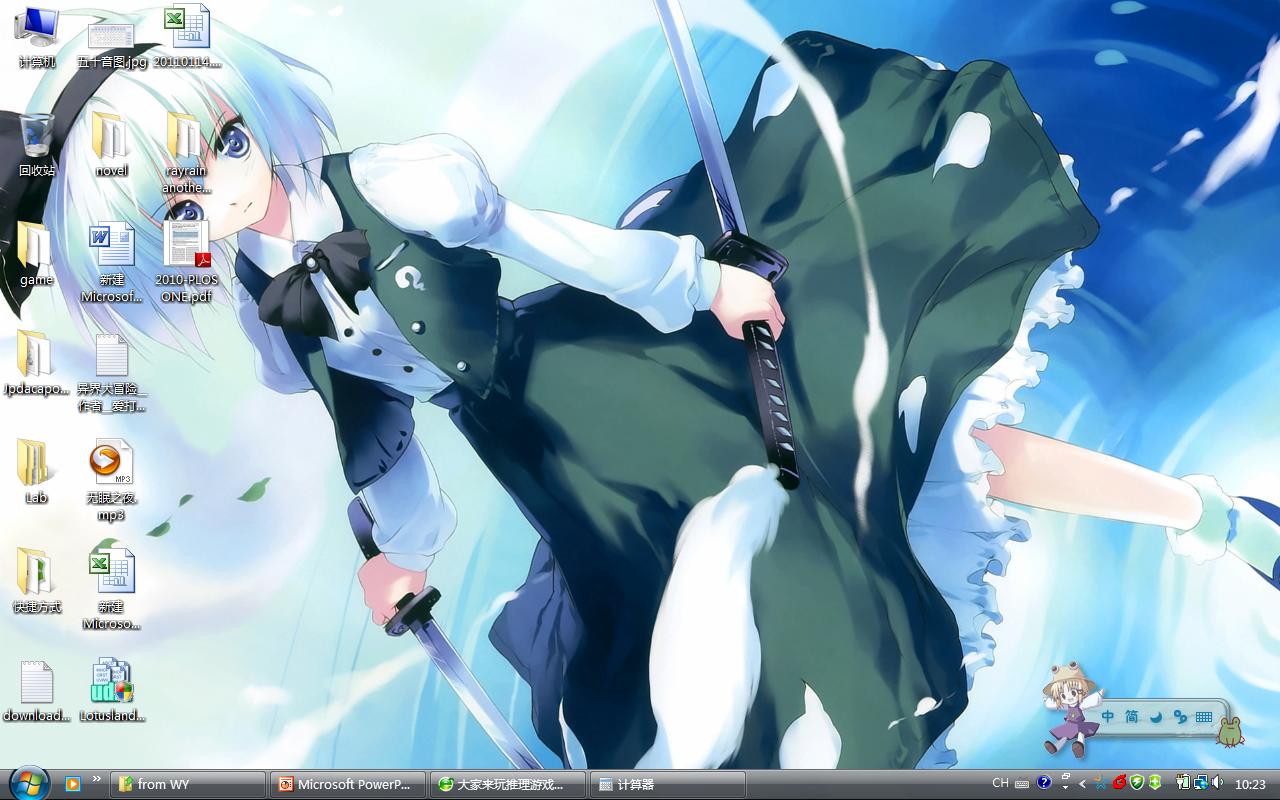1280x800 pixels.
Task: Select the novel folder
Action: 111,138
